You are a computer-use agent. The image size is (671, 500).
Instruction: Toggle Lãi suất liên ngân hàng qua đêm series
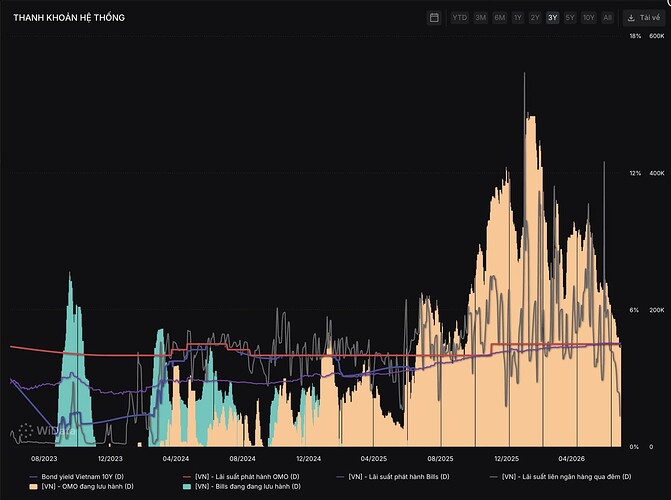click(x=561, y=476)
